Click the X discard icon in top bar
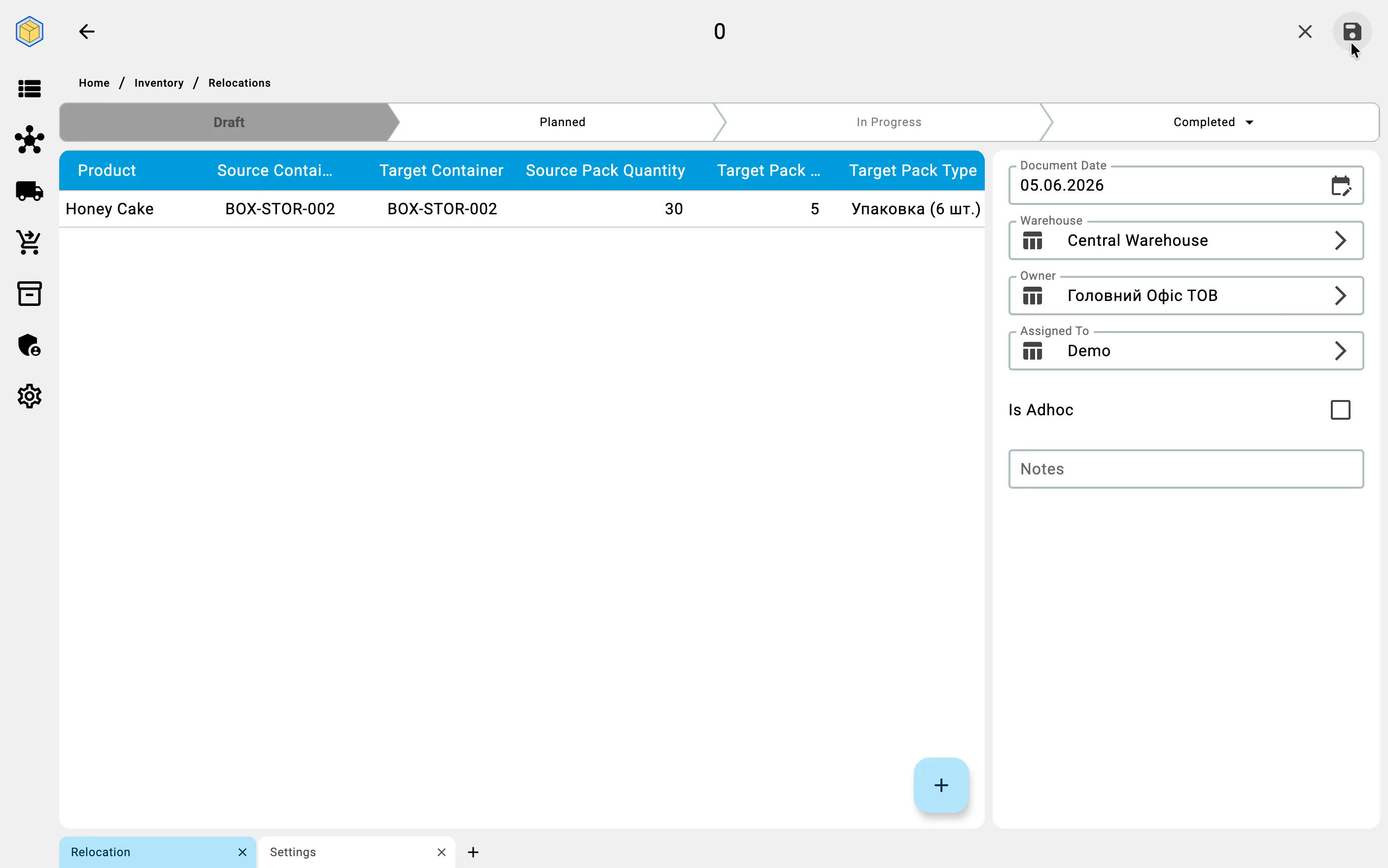1388x868 pixels. click(1305, 32)
